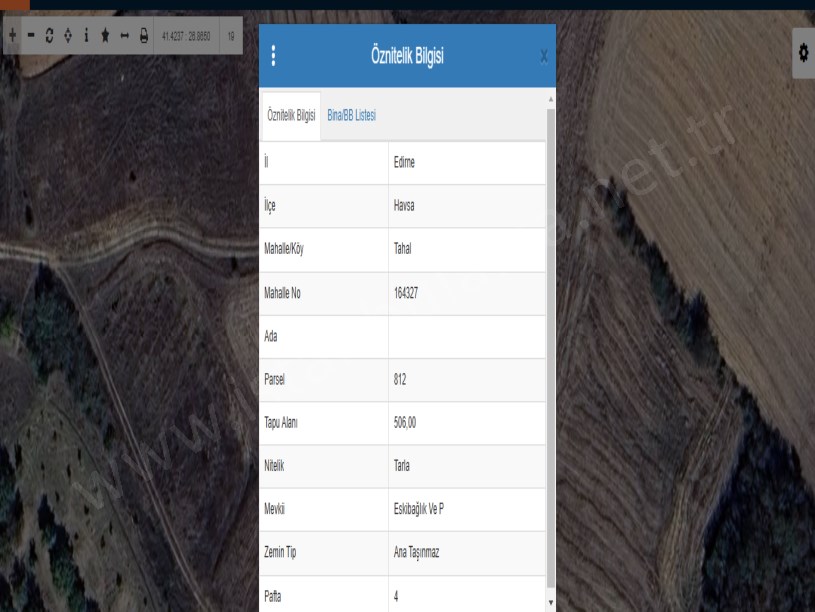The height and width of the screenshot is (612, 815).
Task: Switch to the Bina/BB Listesi tab
Action: [351, 116]
